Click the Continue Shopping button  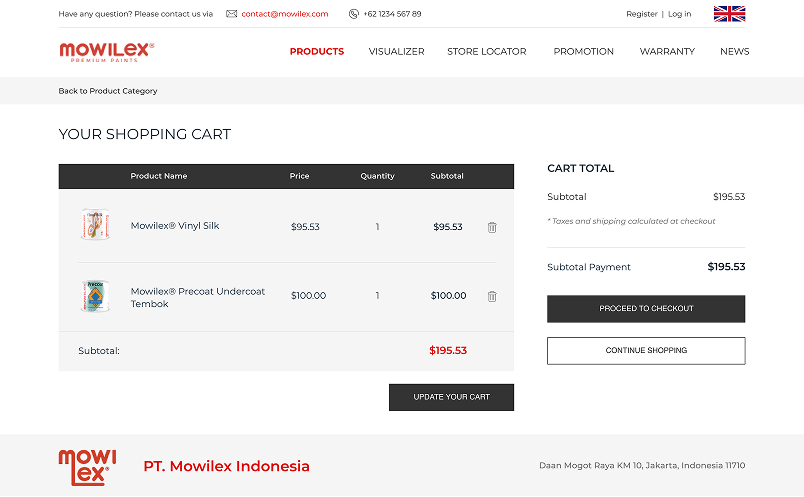click(x=646, y=351)
